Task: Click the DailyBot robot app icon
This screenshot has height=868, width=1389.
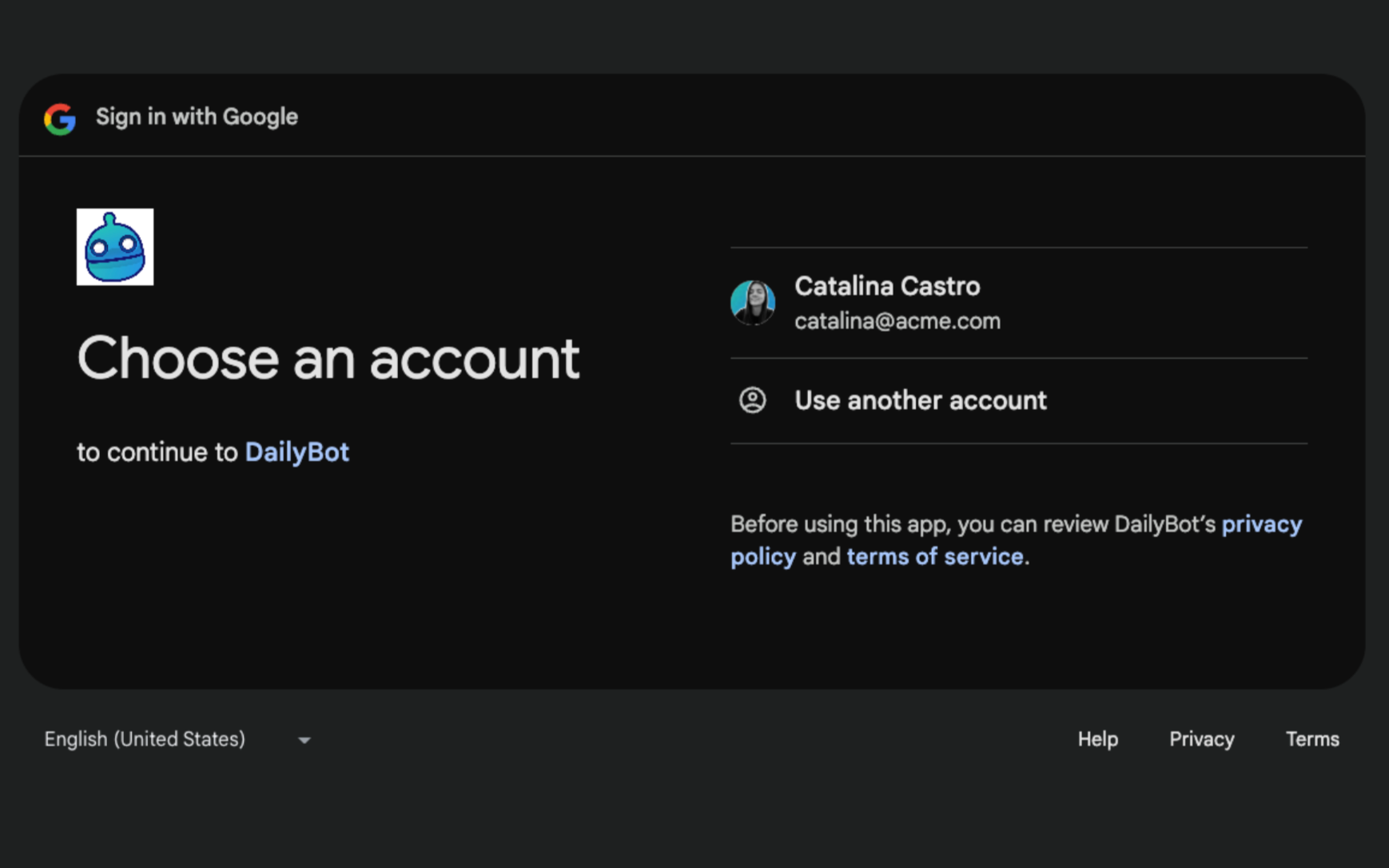Action: coord(115,247)
